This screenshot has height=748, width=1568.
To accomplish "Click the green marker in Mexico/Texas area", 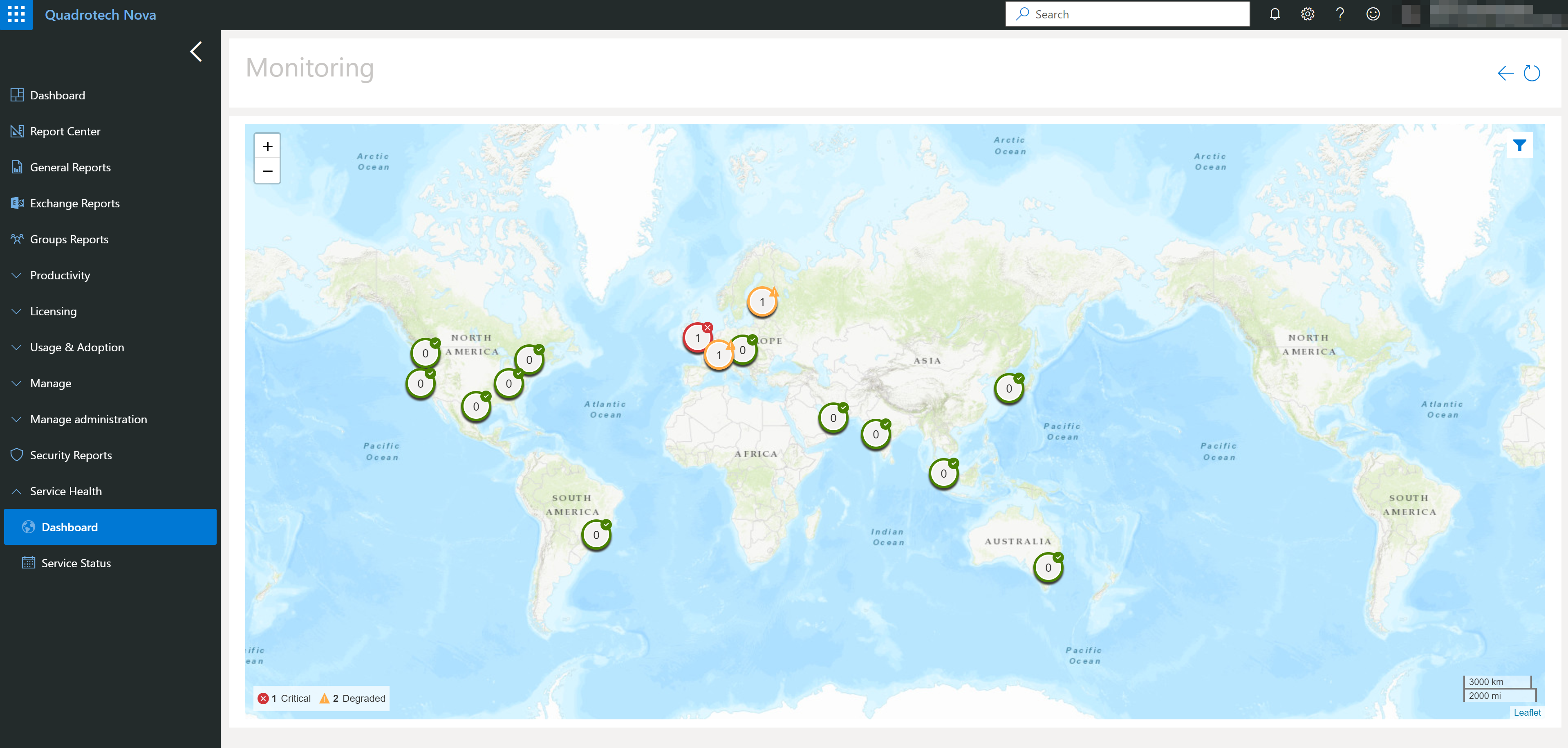I will pos(476,406).
